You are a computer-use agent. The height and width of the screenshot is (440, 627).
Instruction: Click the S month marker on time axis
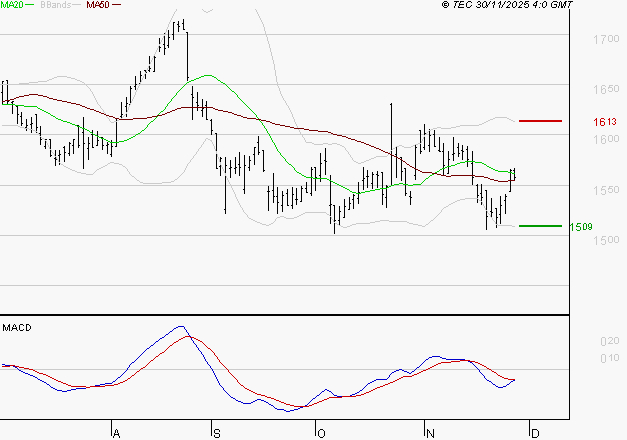217,434
